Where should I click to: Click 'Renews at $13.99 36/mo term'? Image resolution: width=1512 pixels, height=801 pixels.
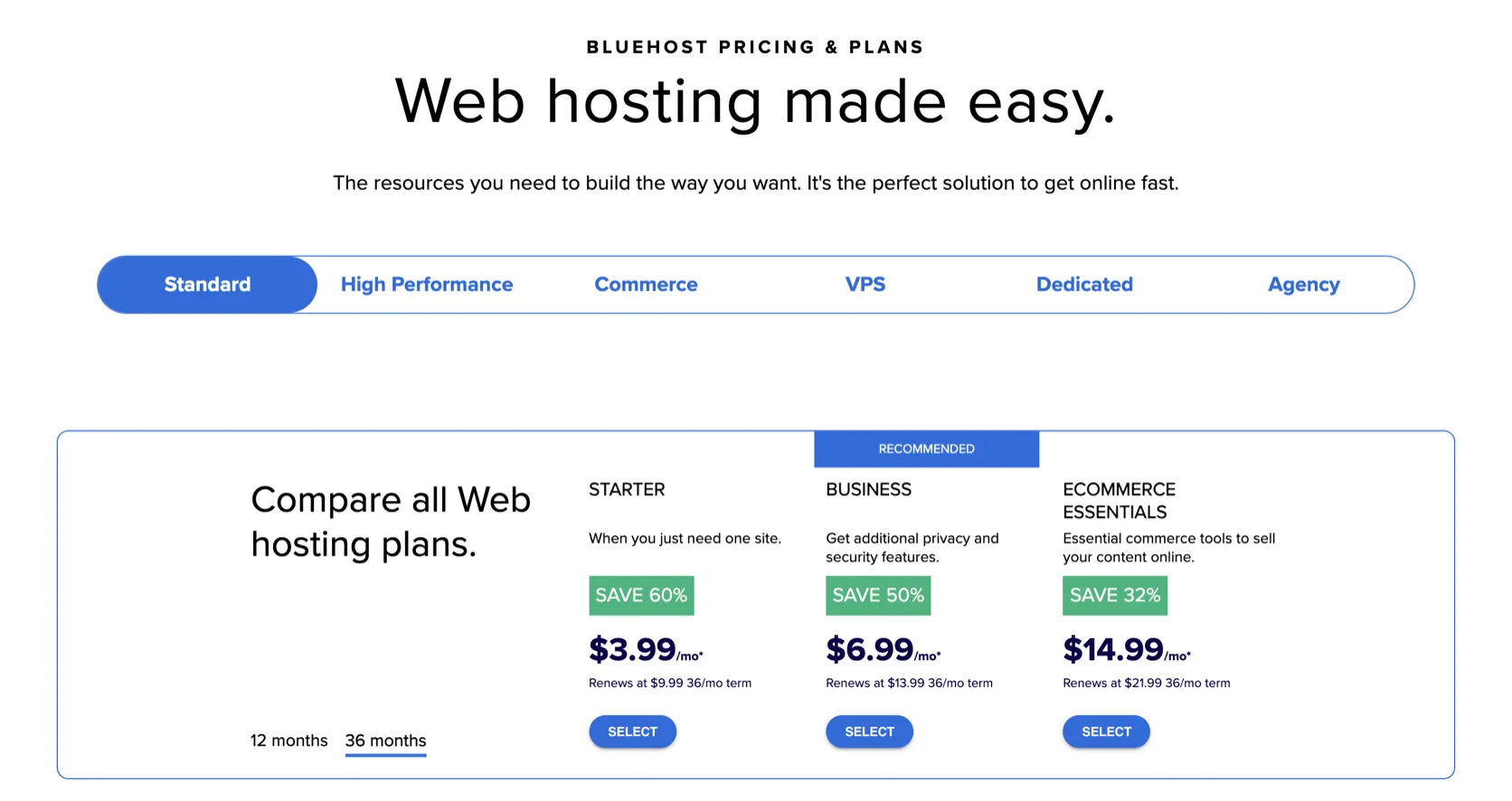[909, 683]
